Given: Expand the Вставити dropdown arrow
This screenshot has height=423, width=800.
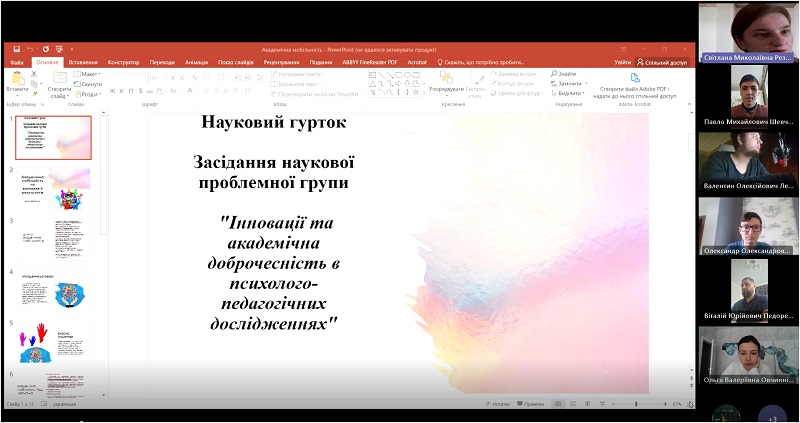Looking at the screenshot, I should pyautogui.click(x=17, y=95).
